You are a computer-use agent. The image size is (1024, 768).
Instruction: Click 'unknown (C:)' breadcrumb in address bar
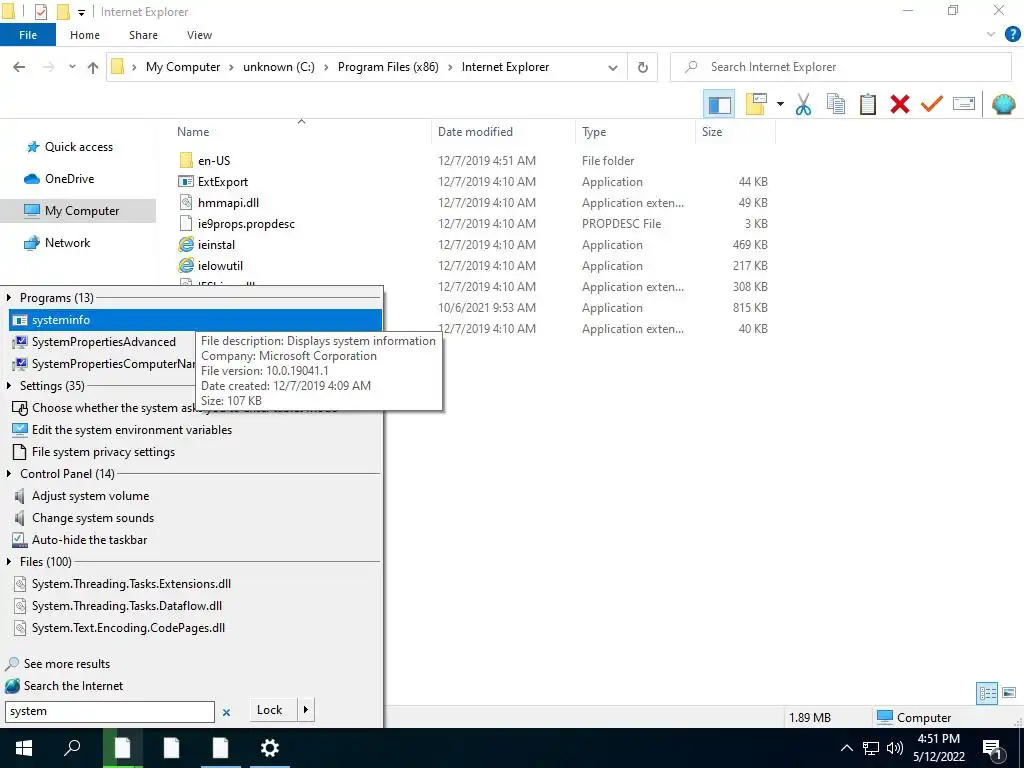click(x=279, y=67)
